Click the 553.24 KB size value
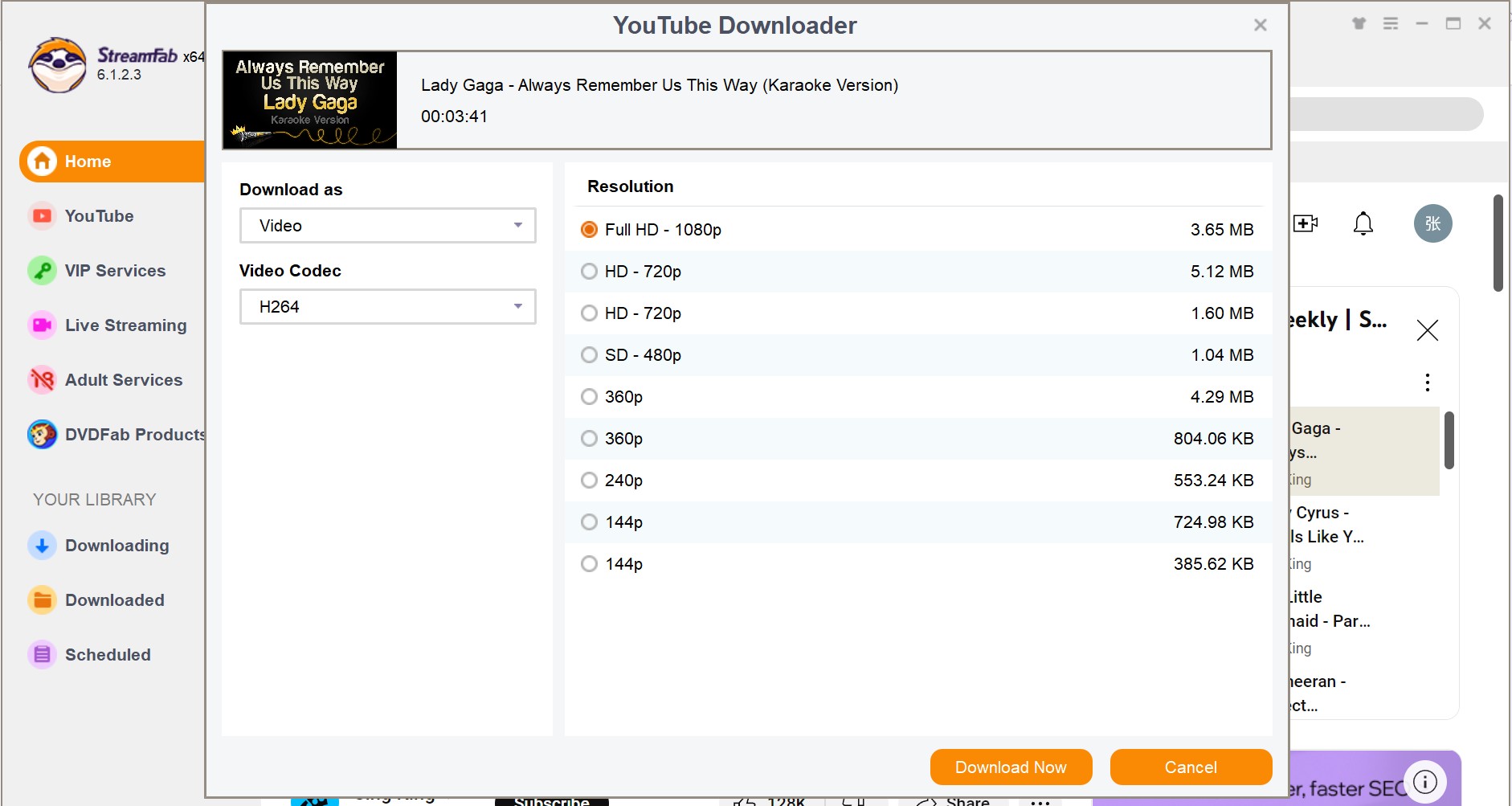 (1213, 481)
